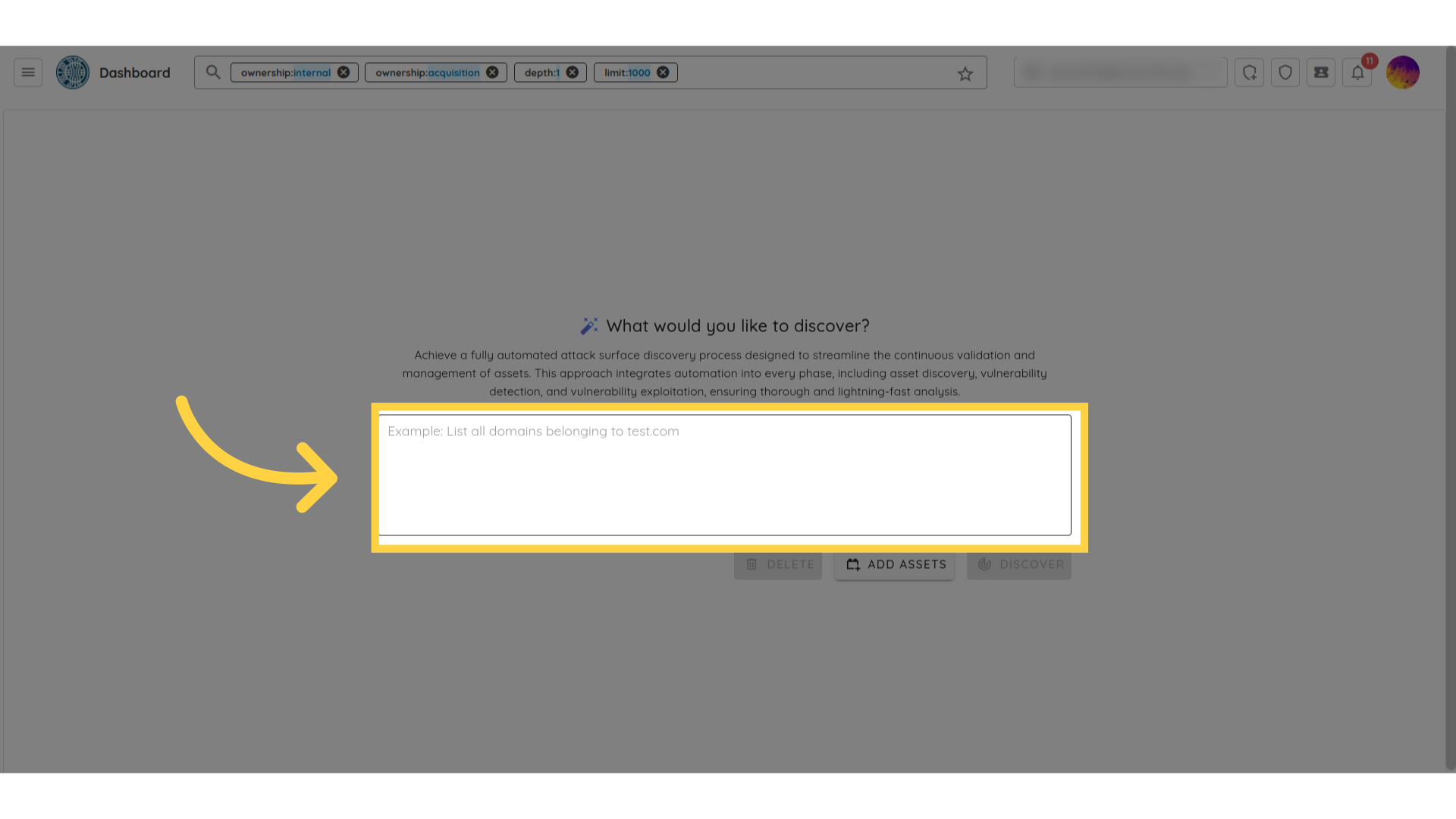1456x819 pixels.
Task: Click the add shield plus icon
Action: [1249, 73]
